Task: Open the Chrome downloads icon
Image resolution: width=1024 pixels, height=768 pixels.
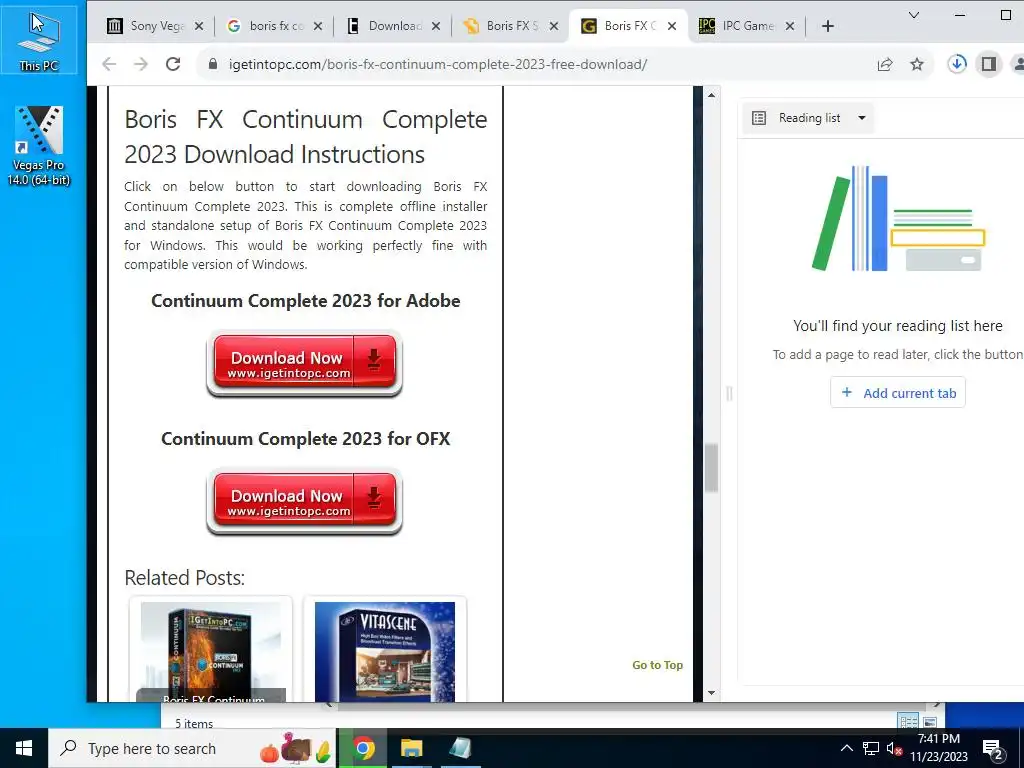Action: pos(957,64)
